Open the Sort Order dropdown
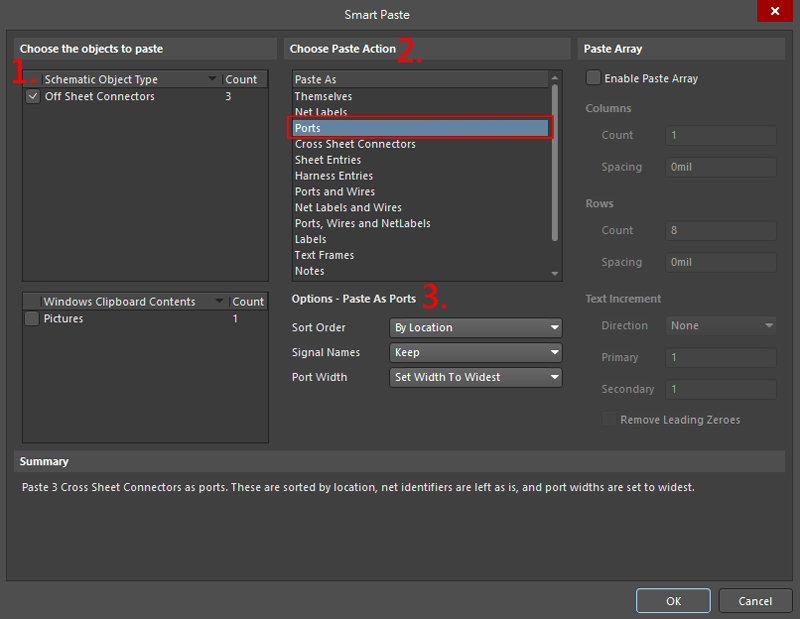 pyautogui.click(x=475, y=328)
